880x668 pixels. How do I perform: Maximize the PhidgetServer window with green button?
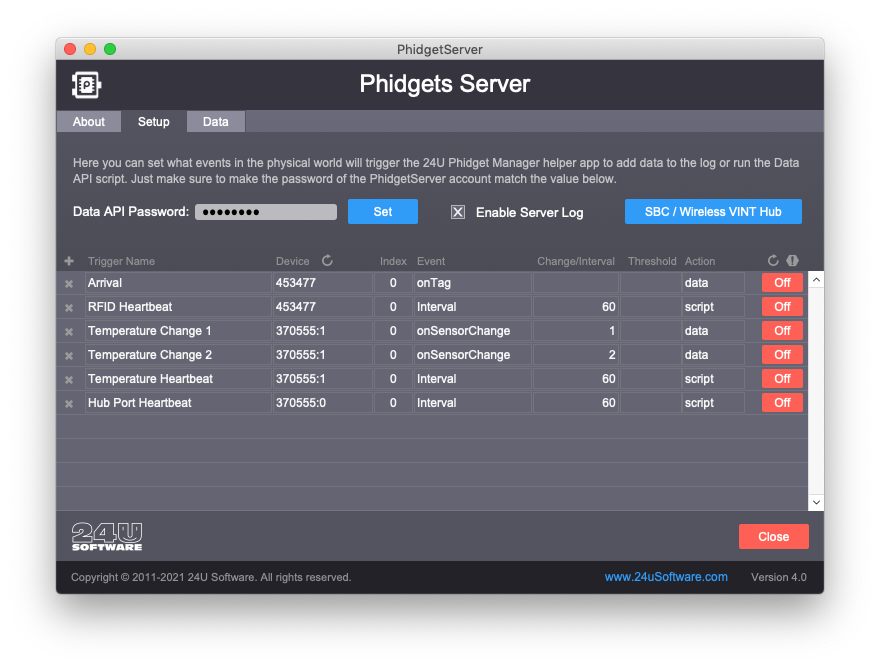(110, 49)
